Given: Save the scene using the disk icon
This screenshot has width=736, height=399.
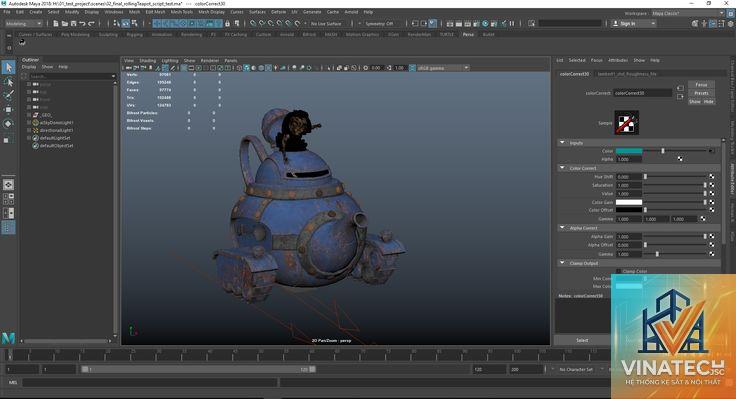Looking at the screenshot, I should point(74,23).
